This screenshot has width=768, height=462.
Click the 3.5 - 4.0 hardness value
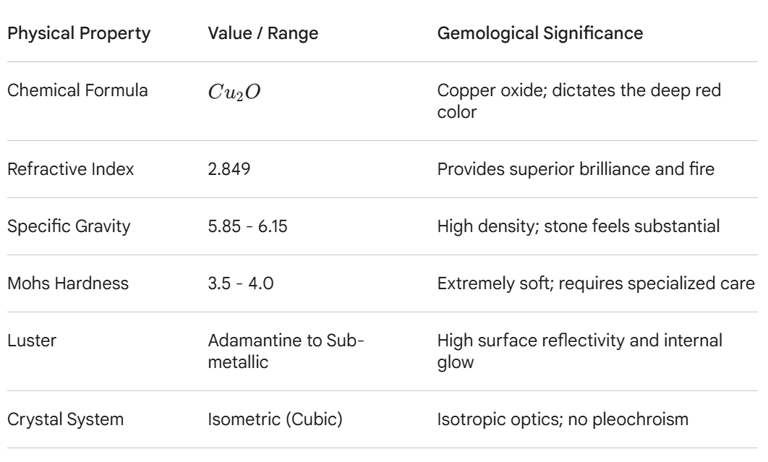click(x=238, y=283)
